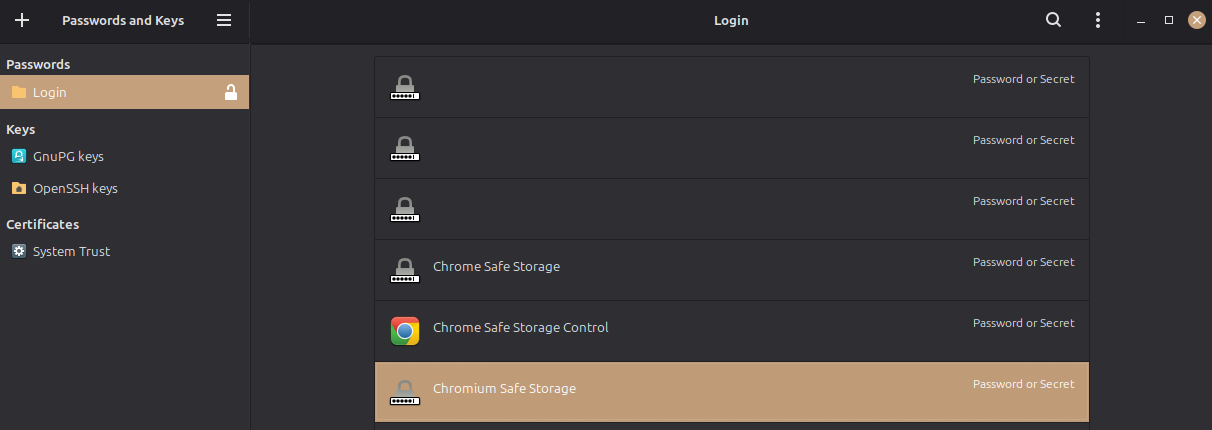1212x430 pixels.
Task: Select the first unnamed password entry
Action: 732,87
